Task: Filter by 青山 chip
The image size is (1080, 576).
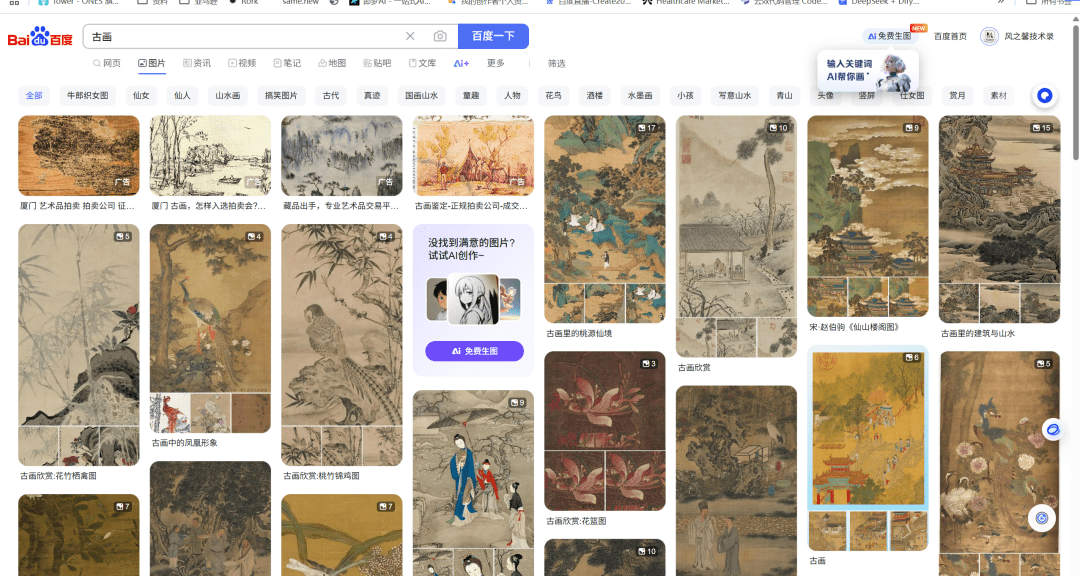Action: 785,96
